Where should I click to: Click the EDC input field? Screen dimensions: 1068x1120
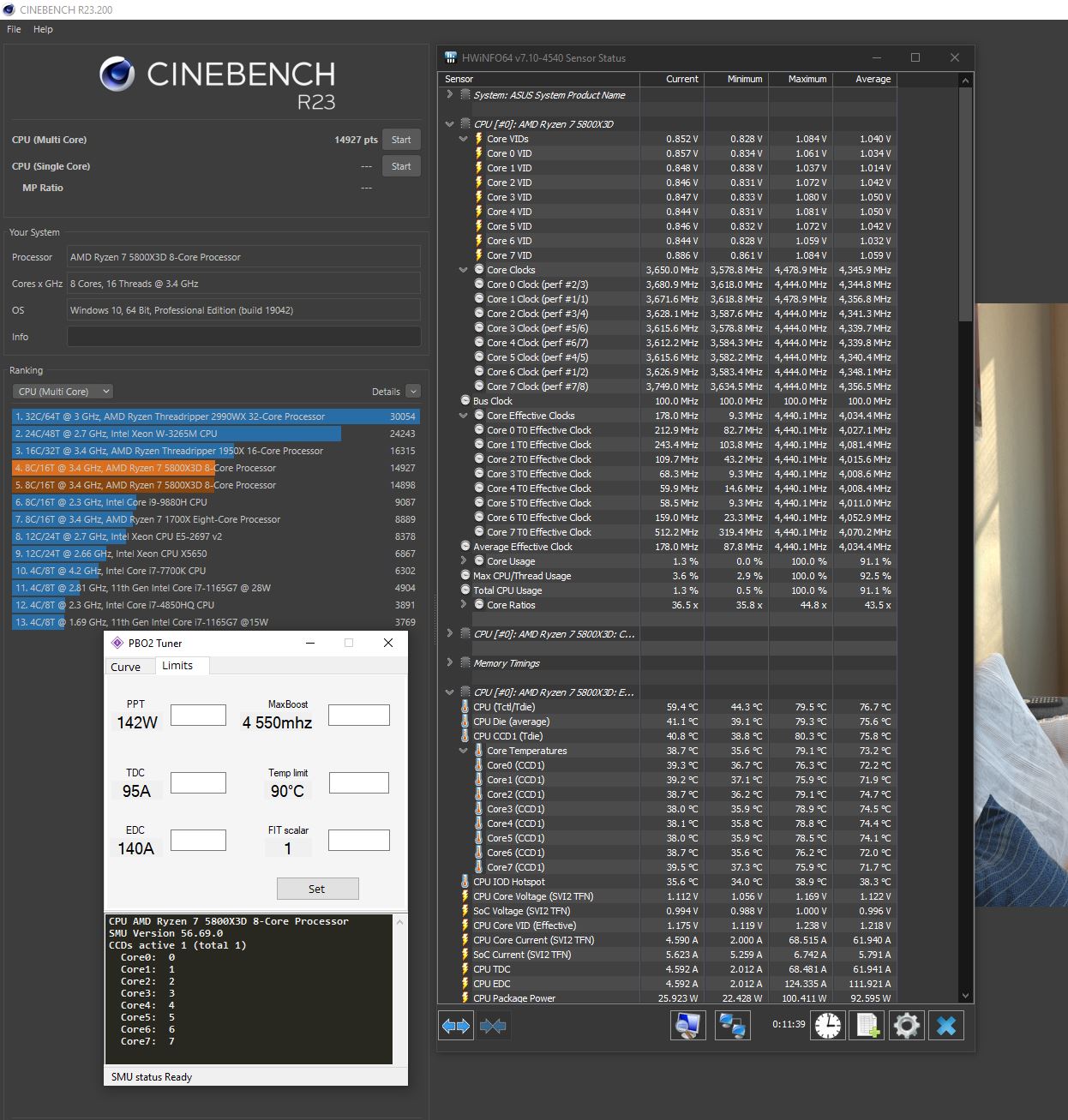click(x=198, y=840)
